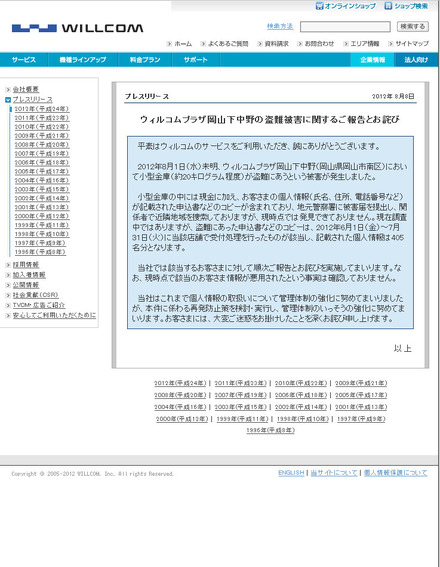Select 2009年(平成21年) in the sidebar

(x=42, y=136)
